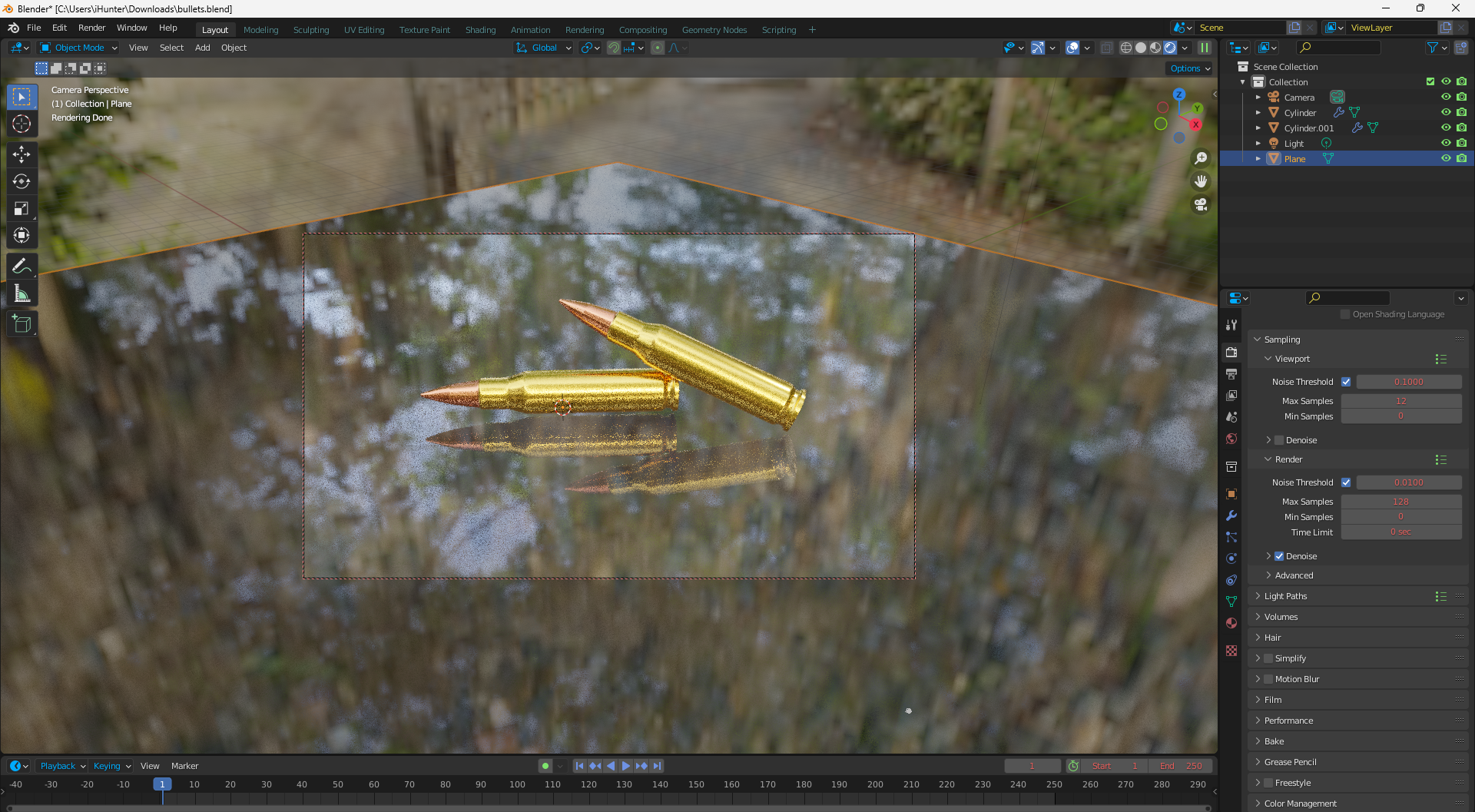
Task: Switch to the Compositing workspace tab
Action: click(643, 30)
